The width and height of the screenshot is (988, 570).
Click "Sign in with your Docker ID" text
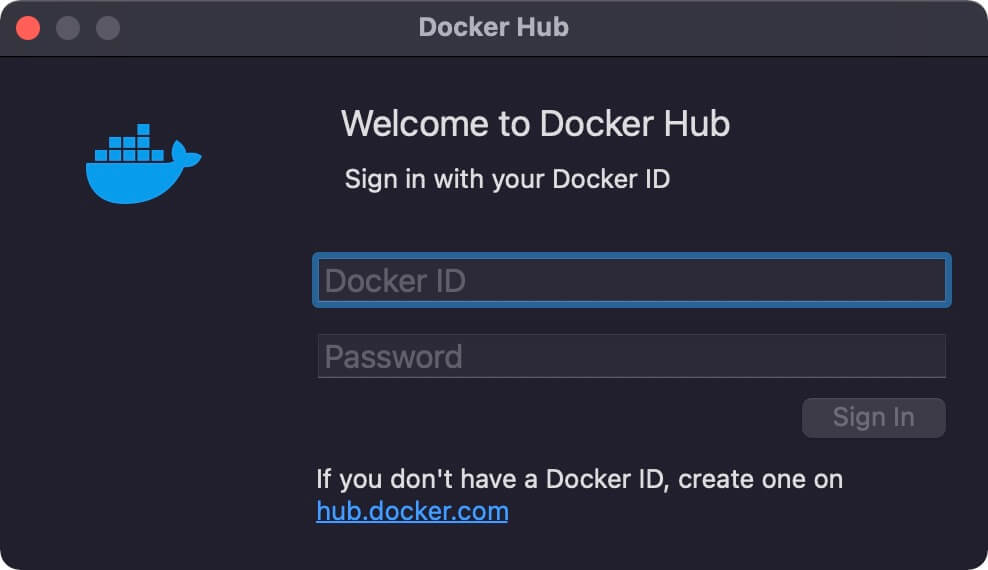point(507,180)
